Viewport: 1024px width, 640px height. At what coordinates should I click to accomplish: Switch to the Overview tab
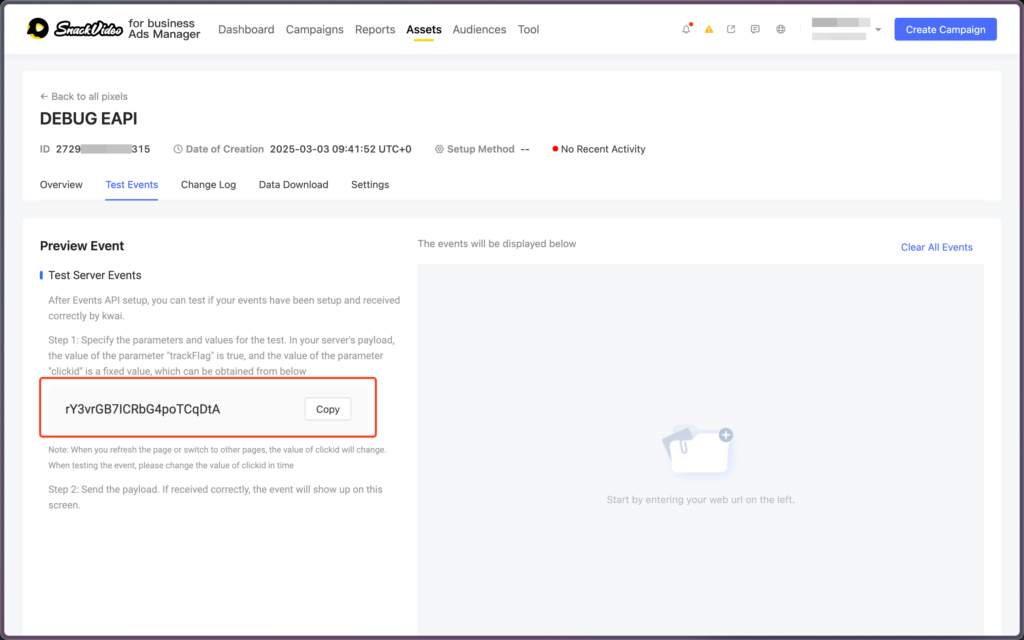pos(61,185)
